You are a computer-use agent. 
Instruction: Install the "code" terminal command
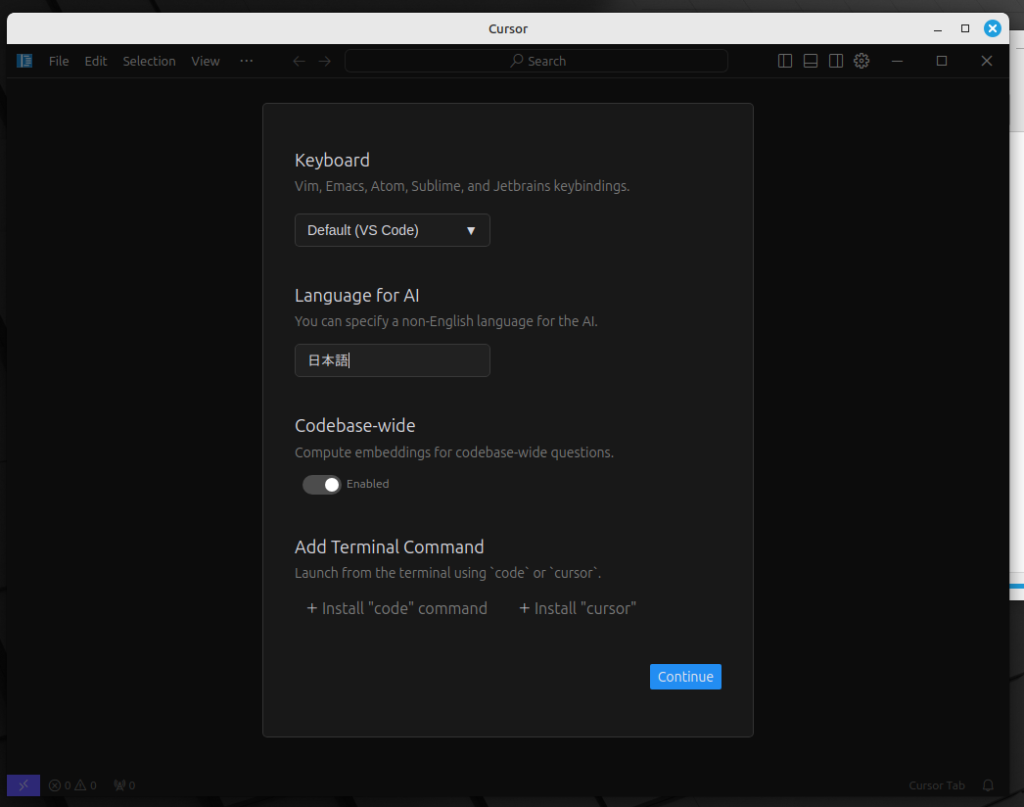pyautogui.click(x=397, y=608)
